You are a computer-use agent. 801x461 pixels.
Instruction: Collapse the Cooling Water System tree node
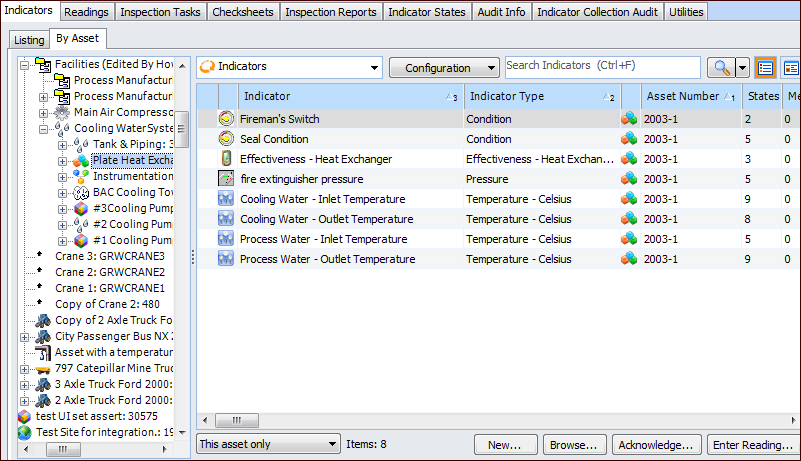(x=43, y=129)
